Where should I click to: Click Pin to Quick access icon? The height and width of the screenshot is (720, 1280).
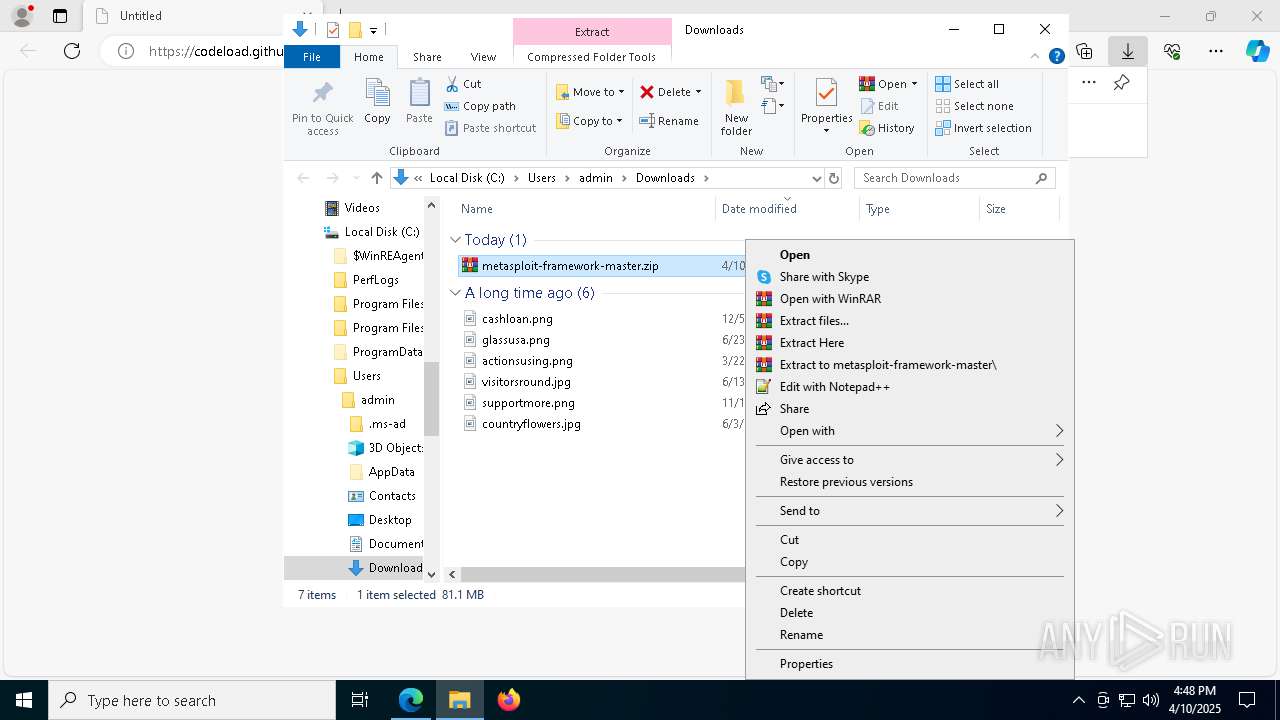322,94
